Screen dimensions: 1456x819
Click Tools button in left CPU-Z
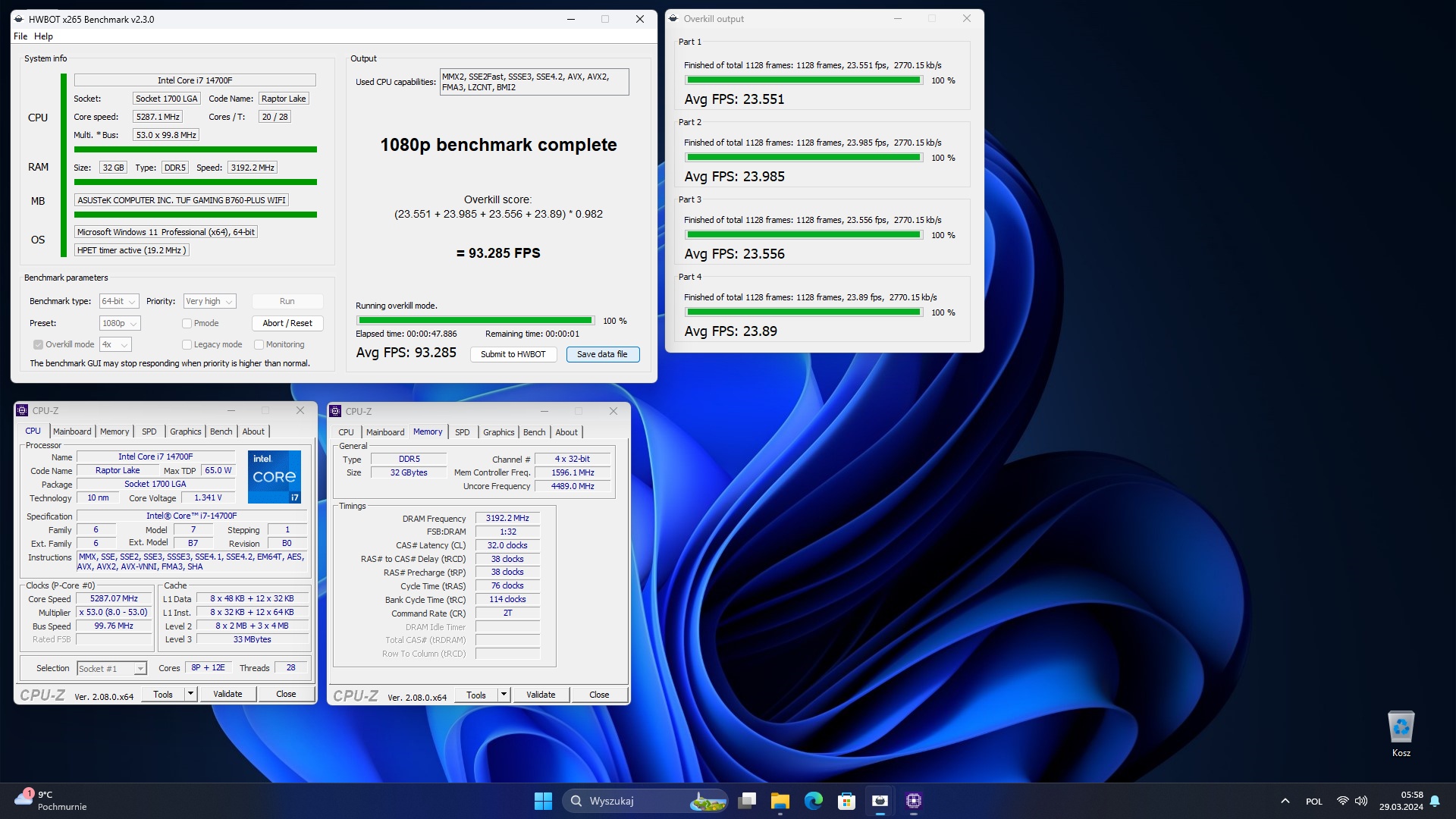(163, 694)
